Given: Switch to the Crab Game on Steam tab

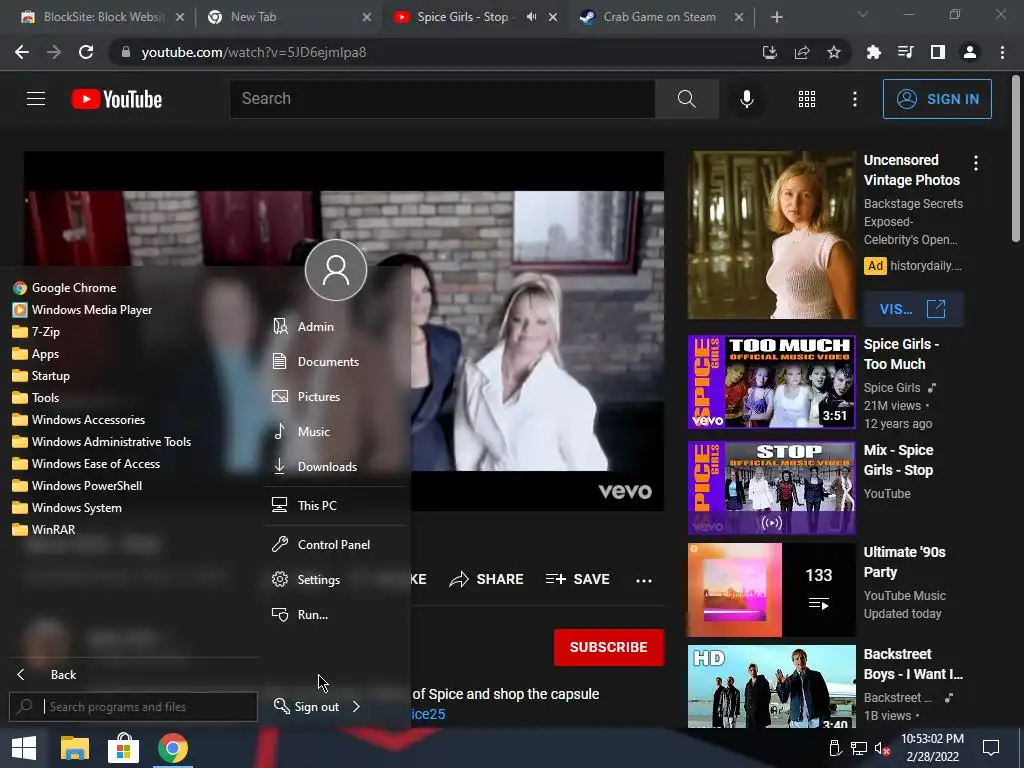Looking at the screenshot, I should (x=660, y=17).
